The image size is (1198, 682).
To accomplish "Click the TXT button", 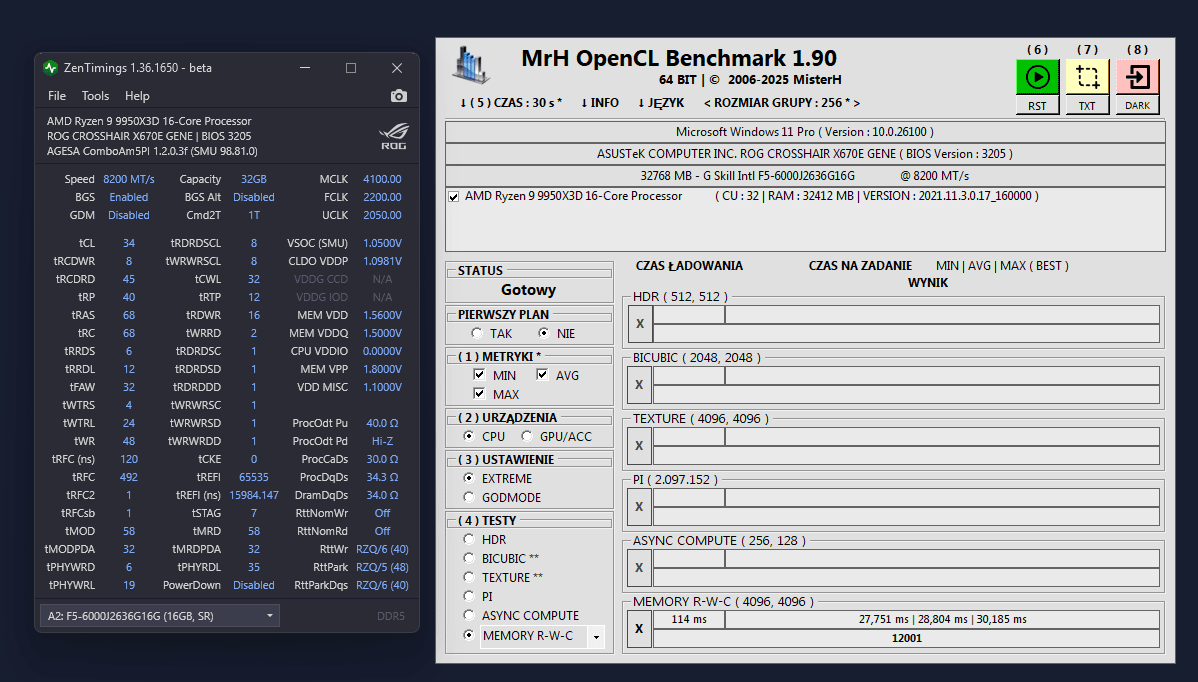I will tap(1087, 105).
